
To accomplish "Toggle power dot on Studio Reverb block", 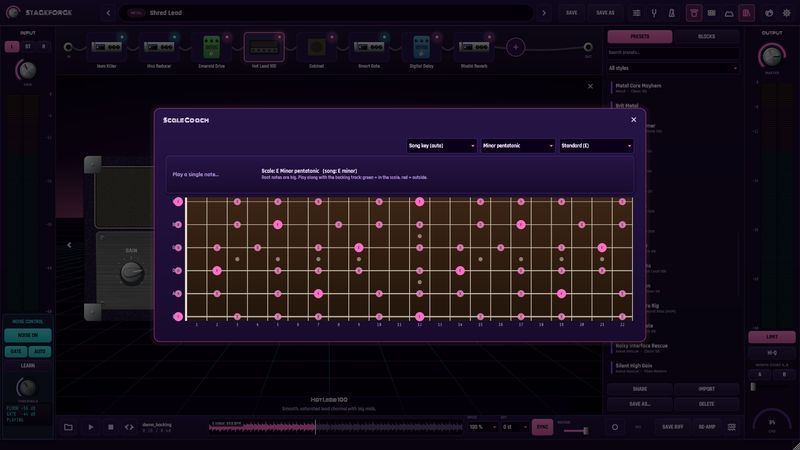I will pos(489,37).
